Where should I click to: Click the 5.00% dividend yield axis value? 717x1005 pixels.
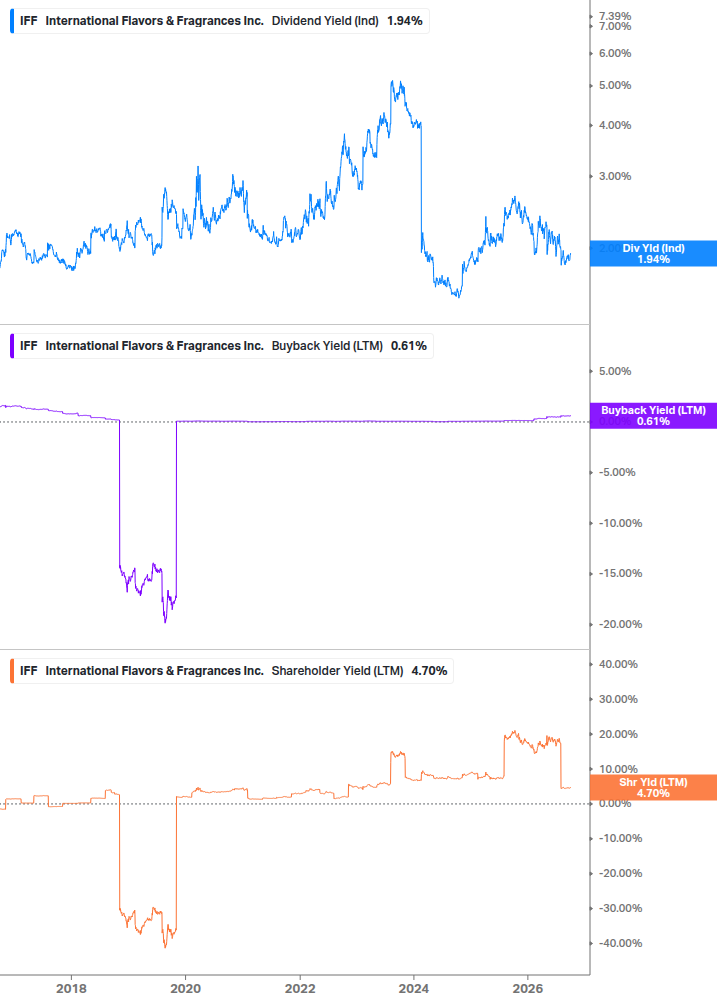[615, 86]
